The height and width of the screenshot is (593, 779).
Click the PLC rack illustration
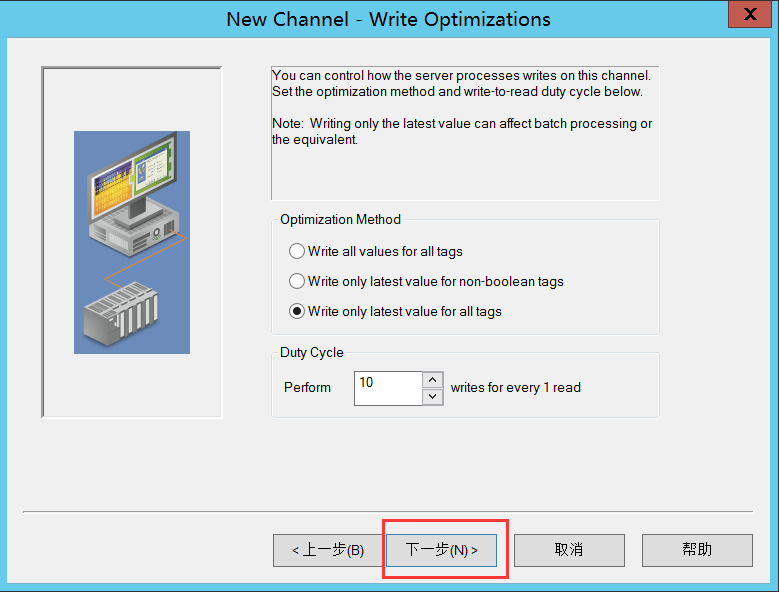(x=120, y=312)
